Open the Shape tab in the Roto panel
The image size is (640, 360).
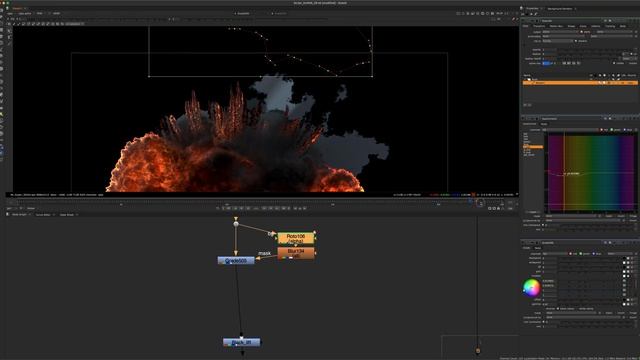tap(571, 26)
